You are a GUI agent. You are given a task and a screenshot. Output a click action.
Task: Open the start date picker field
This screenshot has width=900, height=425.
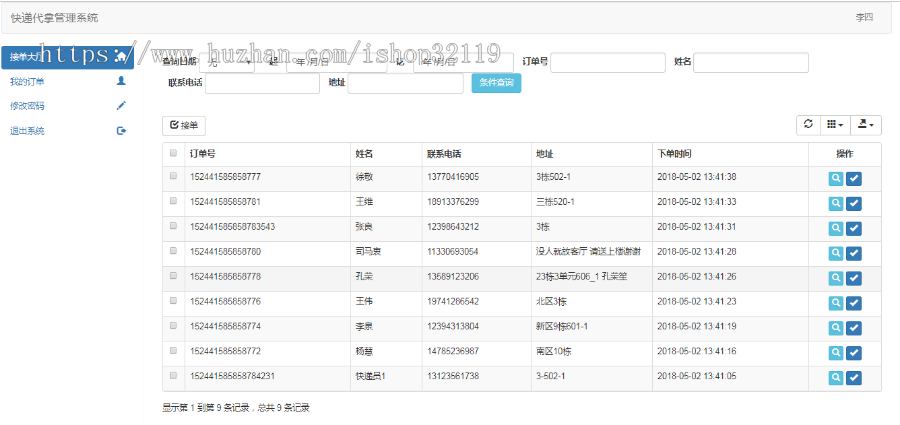336,63
